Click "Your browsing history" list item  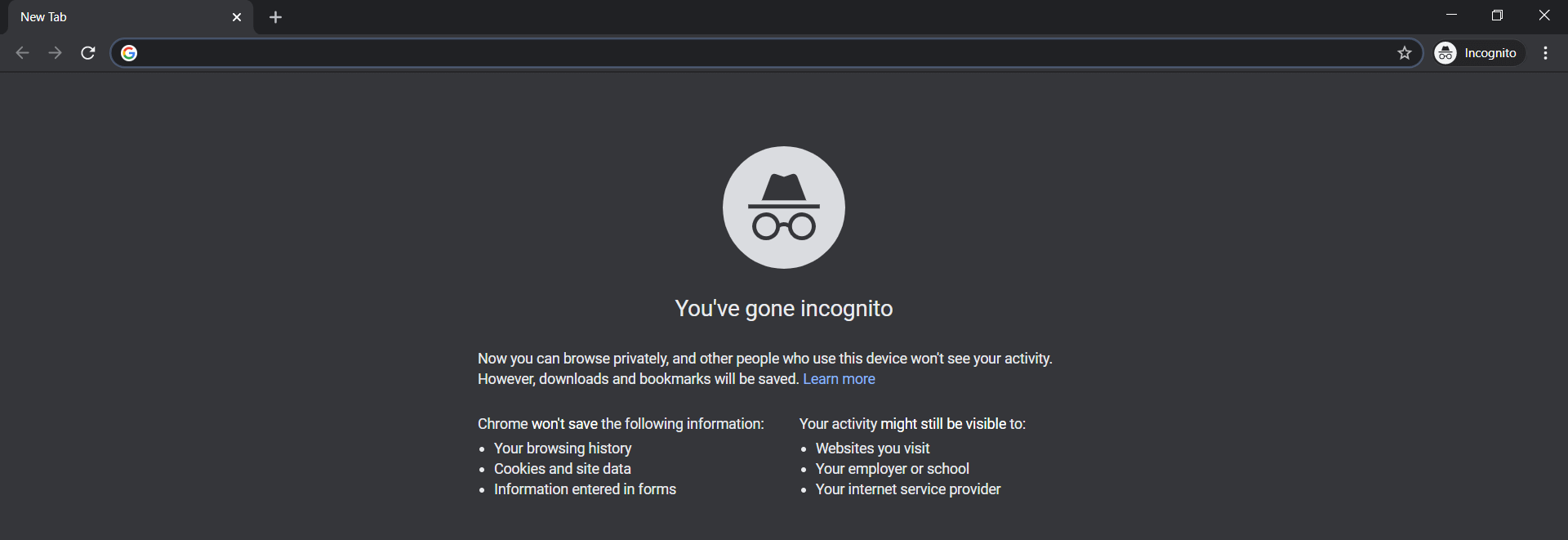[563, 449]
